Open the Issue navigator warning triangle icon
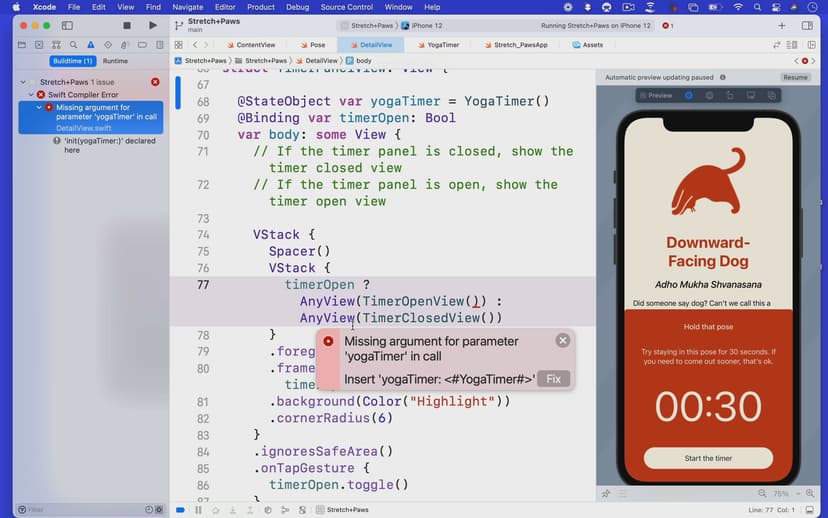The image size is (828, 518). (91, 45)
